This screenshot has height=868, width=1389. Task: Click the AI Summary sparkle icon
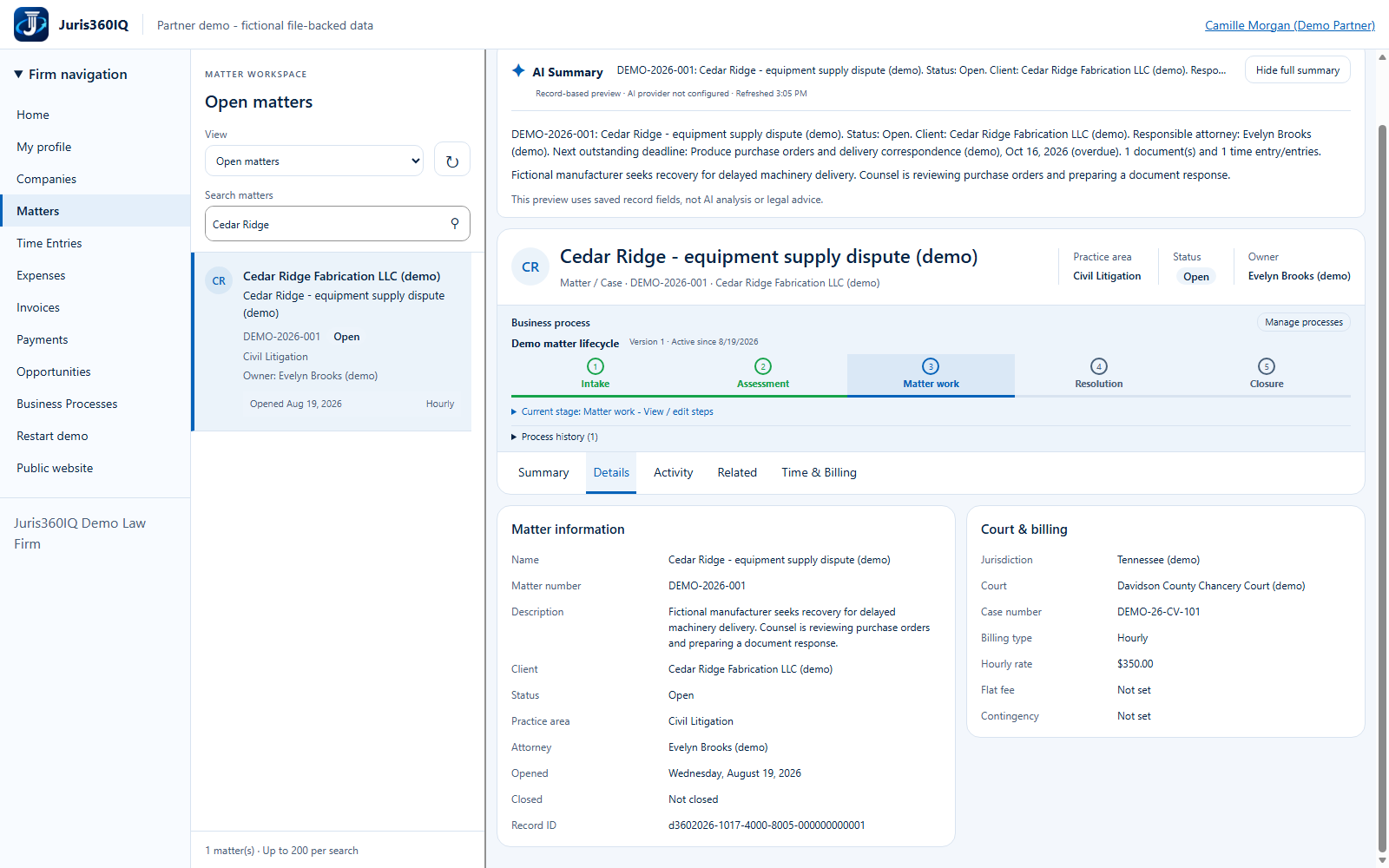pos(518,70)
